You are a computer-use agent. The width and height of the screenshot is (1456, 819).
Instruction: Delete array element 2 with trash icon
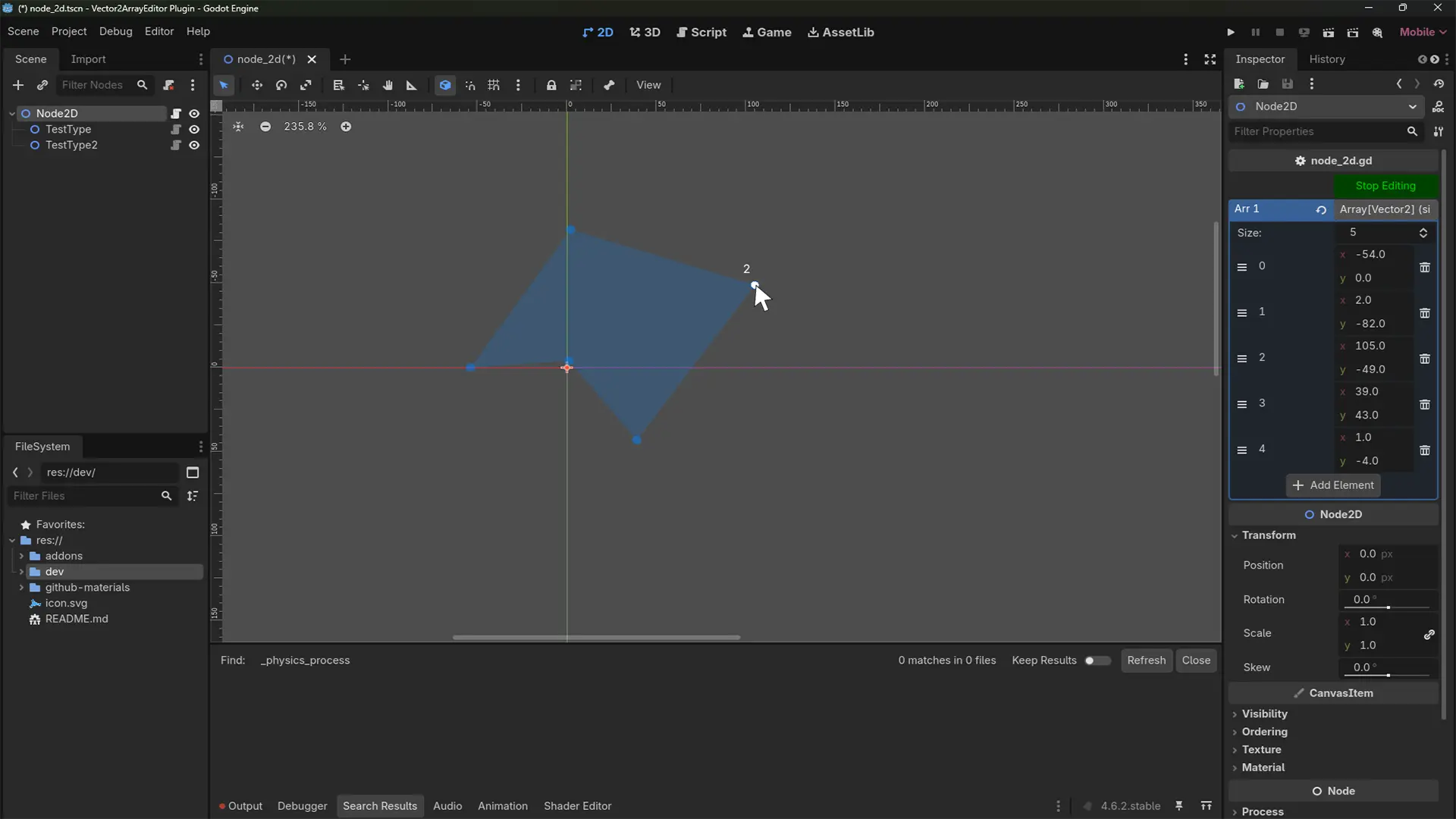click(x=1425, y=358)
